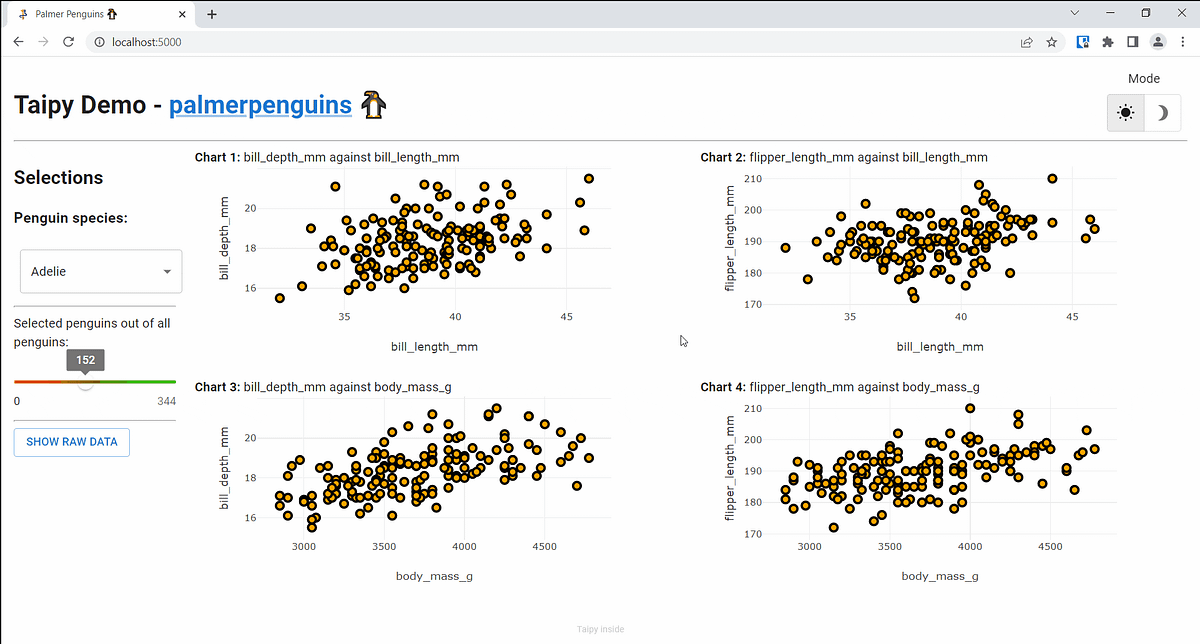Click the browser back arrow icon
The height and width of the screenshot is (644, 1200).
click(x=18, y=41)
